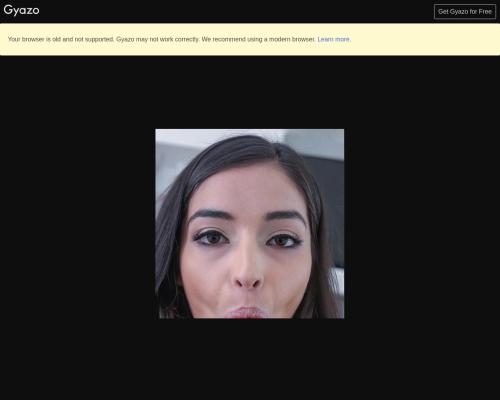Click the yellow browser warning banner
Screen dimensions: 500x400
[250, 39]
